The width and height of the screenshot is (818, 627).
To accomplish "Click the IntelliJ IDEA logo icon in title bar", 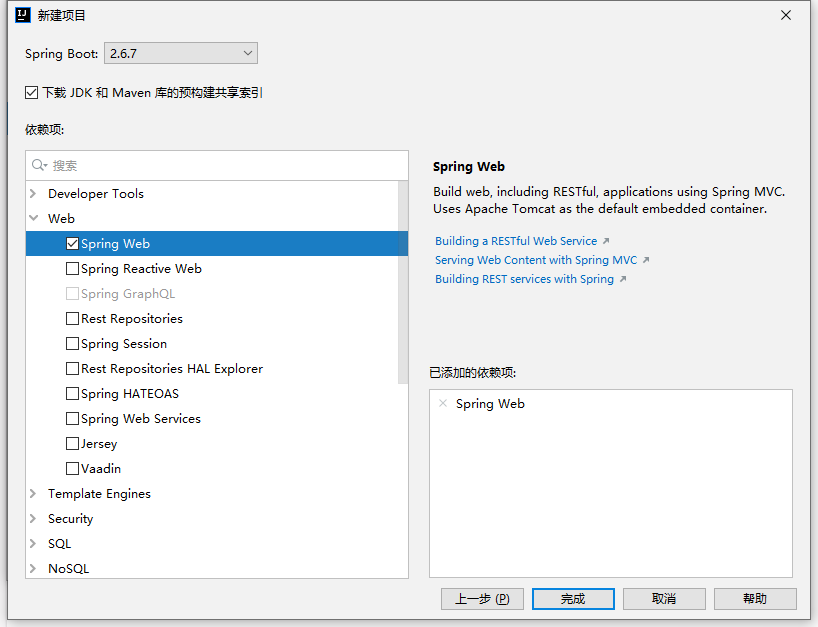I will pyautogui.click(x=23, y=15).
